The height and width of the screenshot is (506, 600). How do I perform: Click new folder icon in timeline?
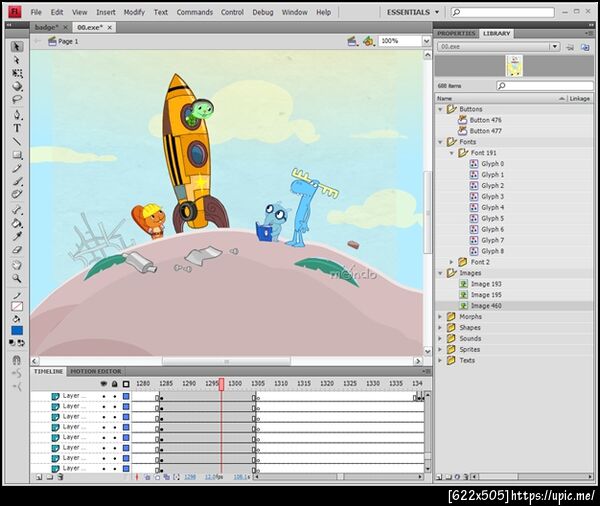(49, 477)
